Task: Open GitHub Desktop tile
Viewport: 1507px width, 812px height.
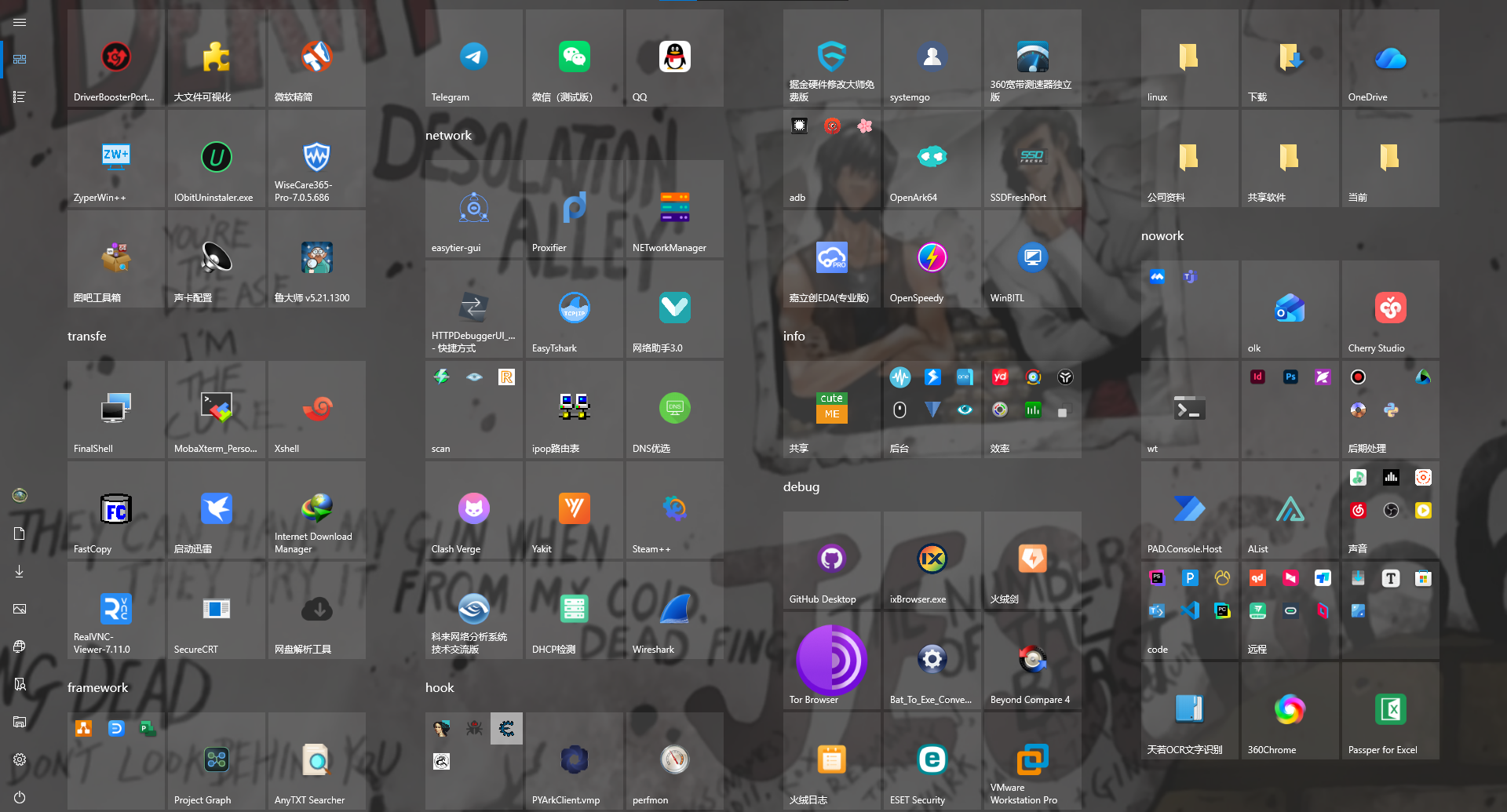Action: tap(832, 560)
